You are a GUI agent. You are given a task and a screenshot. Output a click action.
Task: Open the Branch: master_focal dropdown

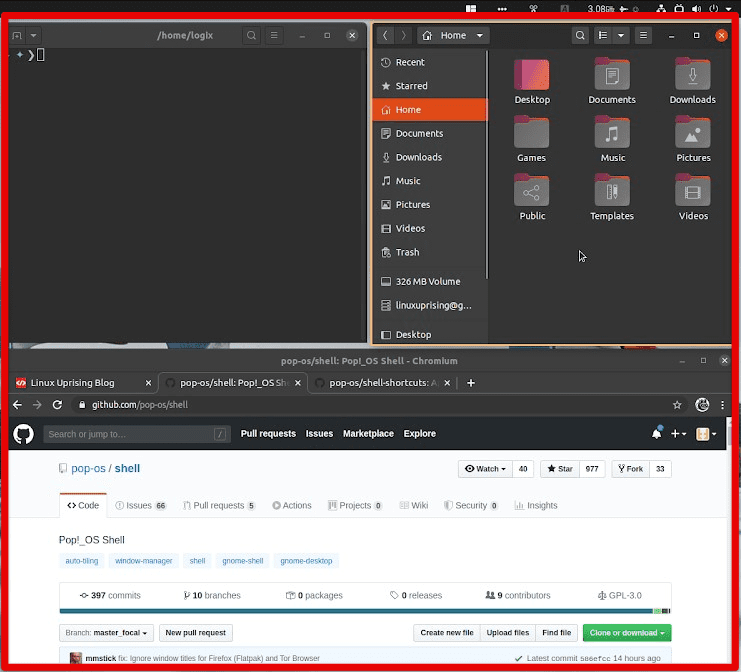click(106, 633)
